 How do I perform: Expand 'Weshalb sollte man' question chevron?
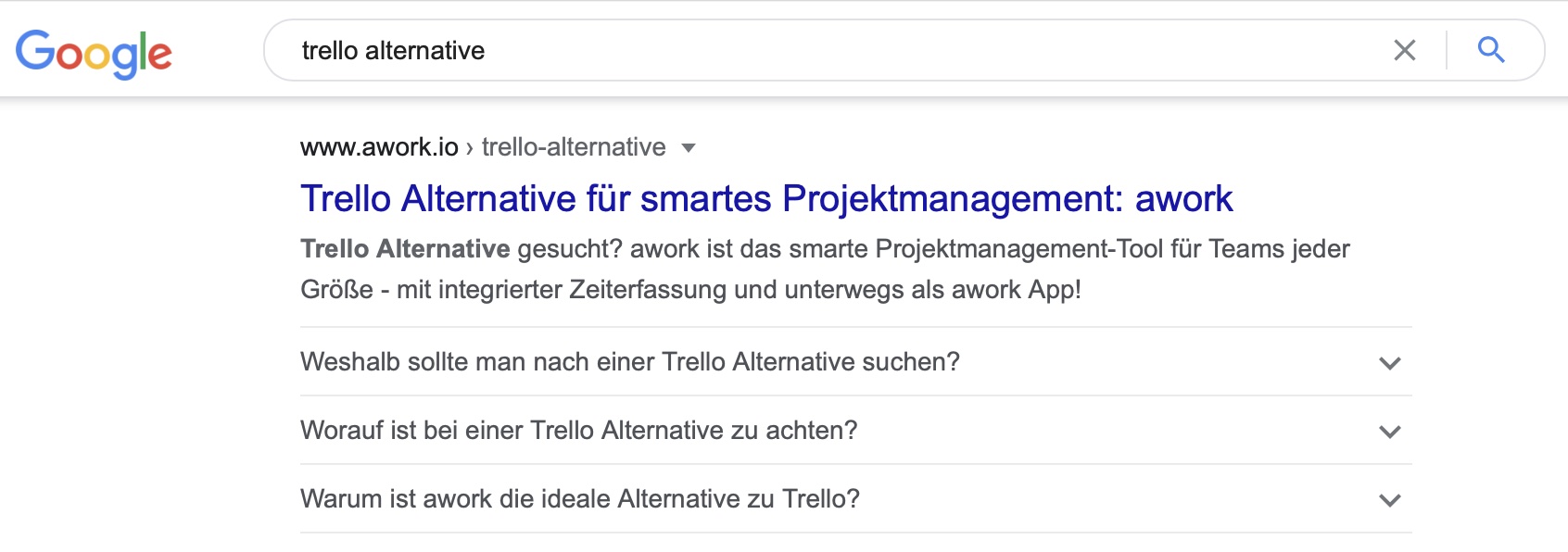[1389, 363]
